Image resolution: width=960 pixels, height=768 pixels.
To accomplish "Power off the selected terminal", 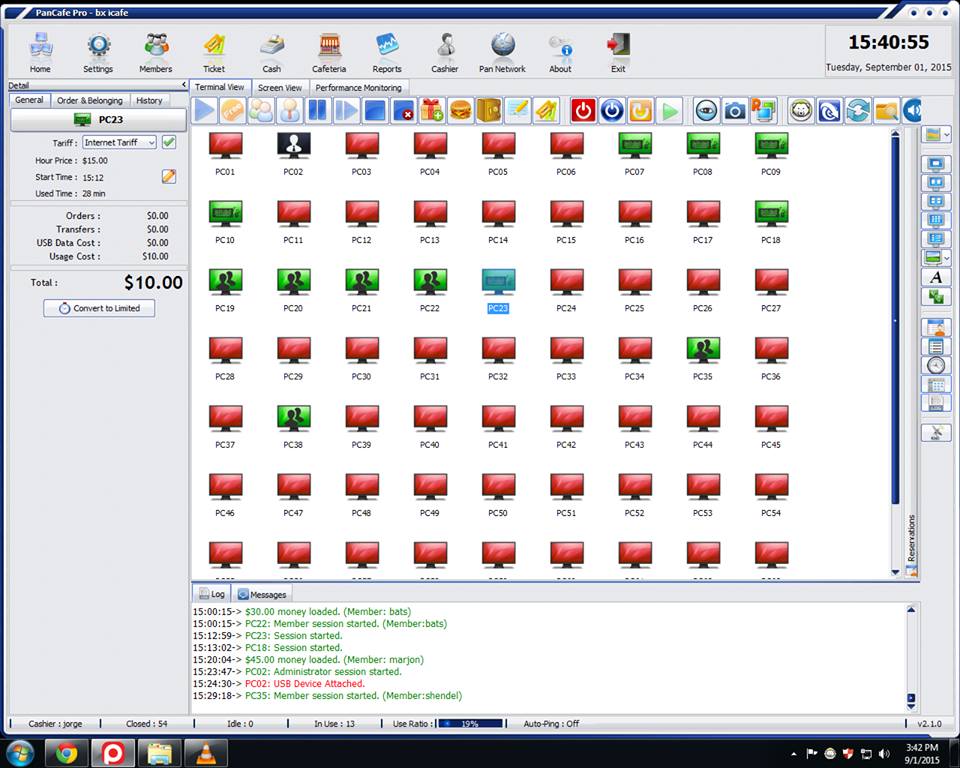I will (x=583, y=111).
